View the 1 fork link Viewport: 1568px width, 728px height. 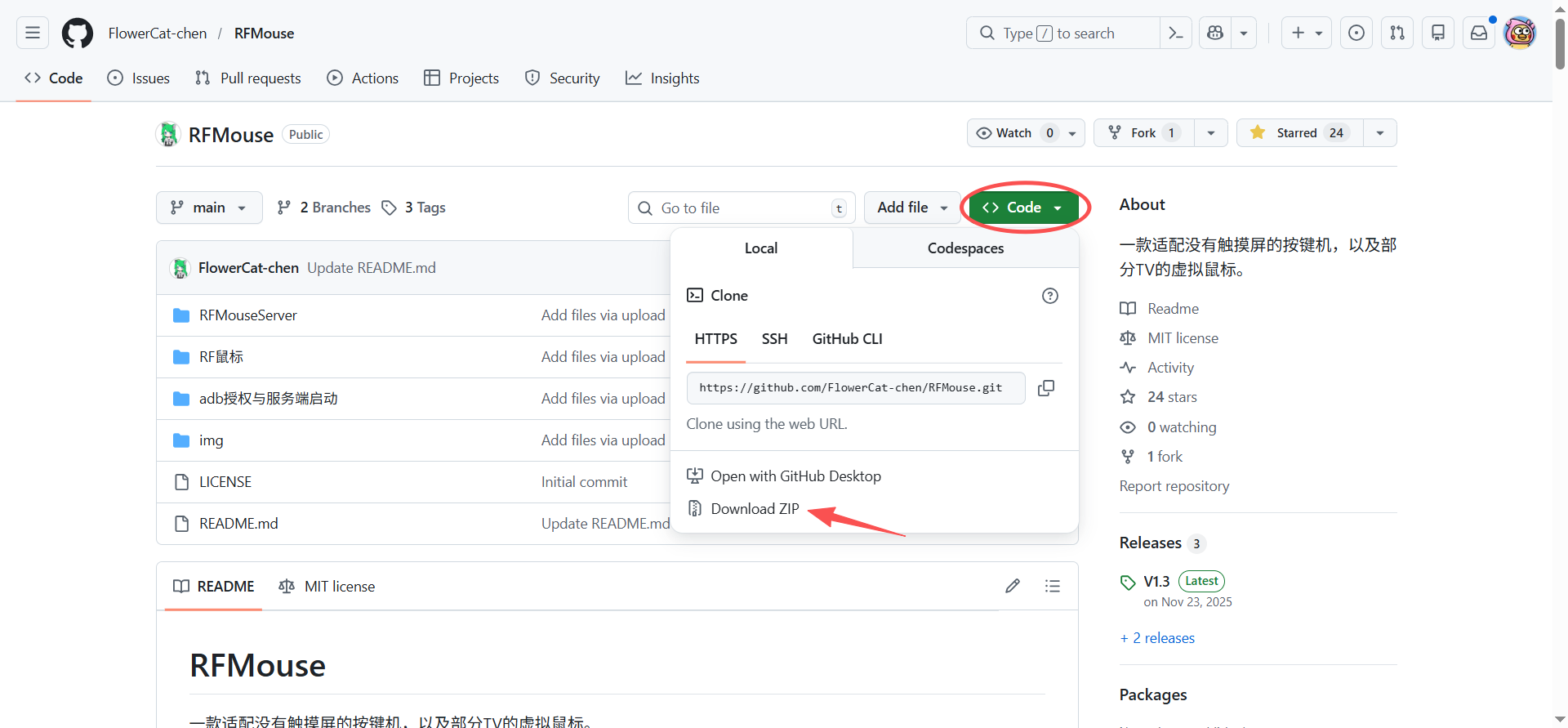click(1151, 457)
